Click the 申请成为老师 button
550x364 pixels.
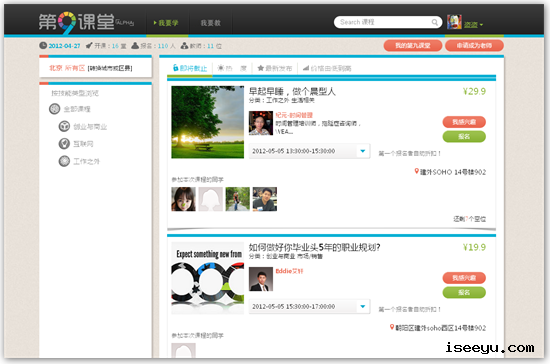coord(474,46)
